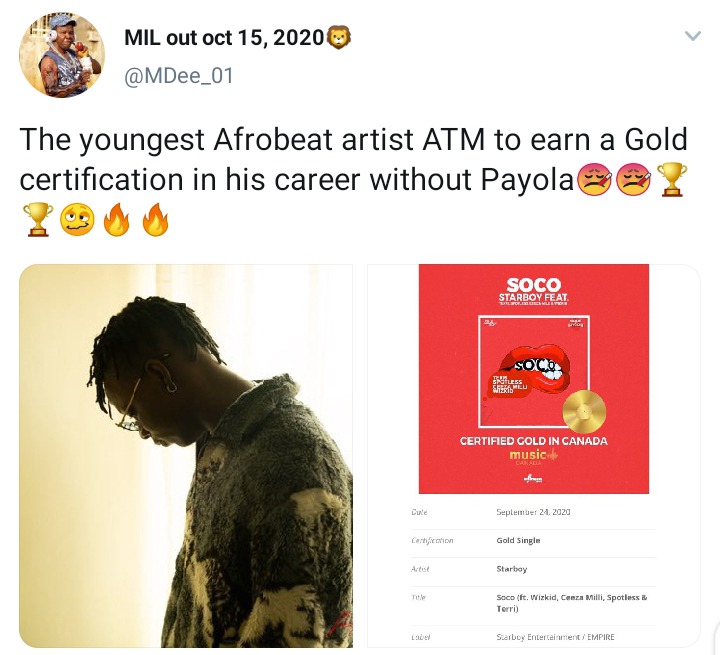Open the Soco certification image
Image resolution: width=720 pixels, height=655 pixels.
(x=534, y=456)
